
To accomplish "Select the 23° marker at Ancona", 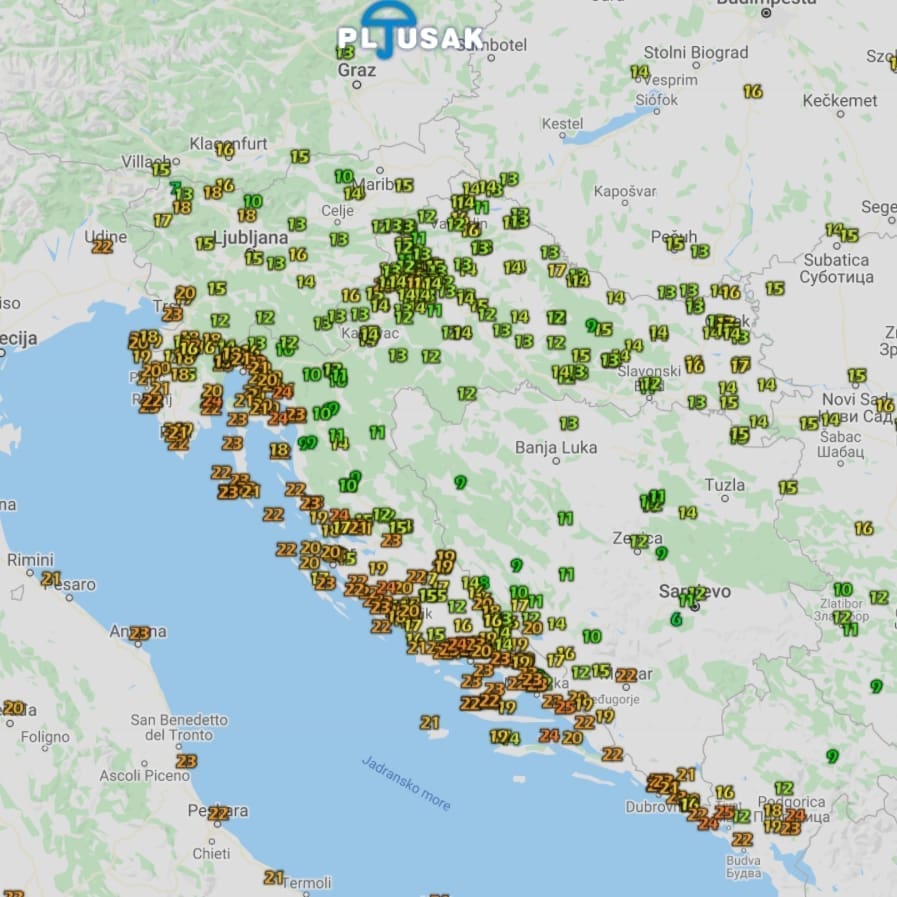I will tap(139, 633).
